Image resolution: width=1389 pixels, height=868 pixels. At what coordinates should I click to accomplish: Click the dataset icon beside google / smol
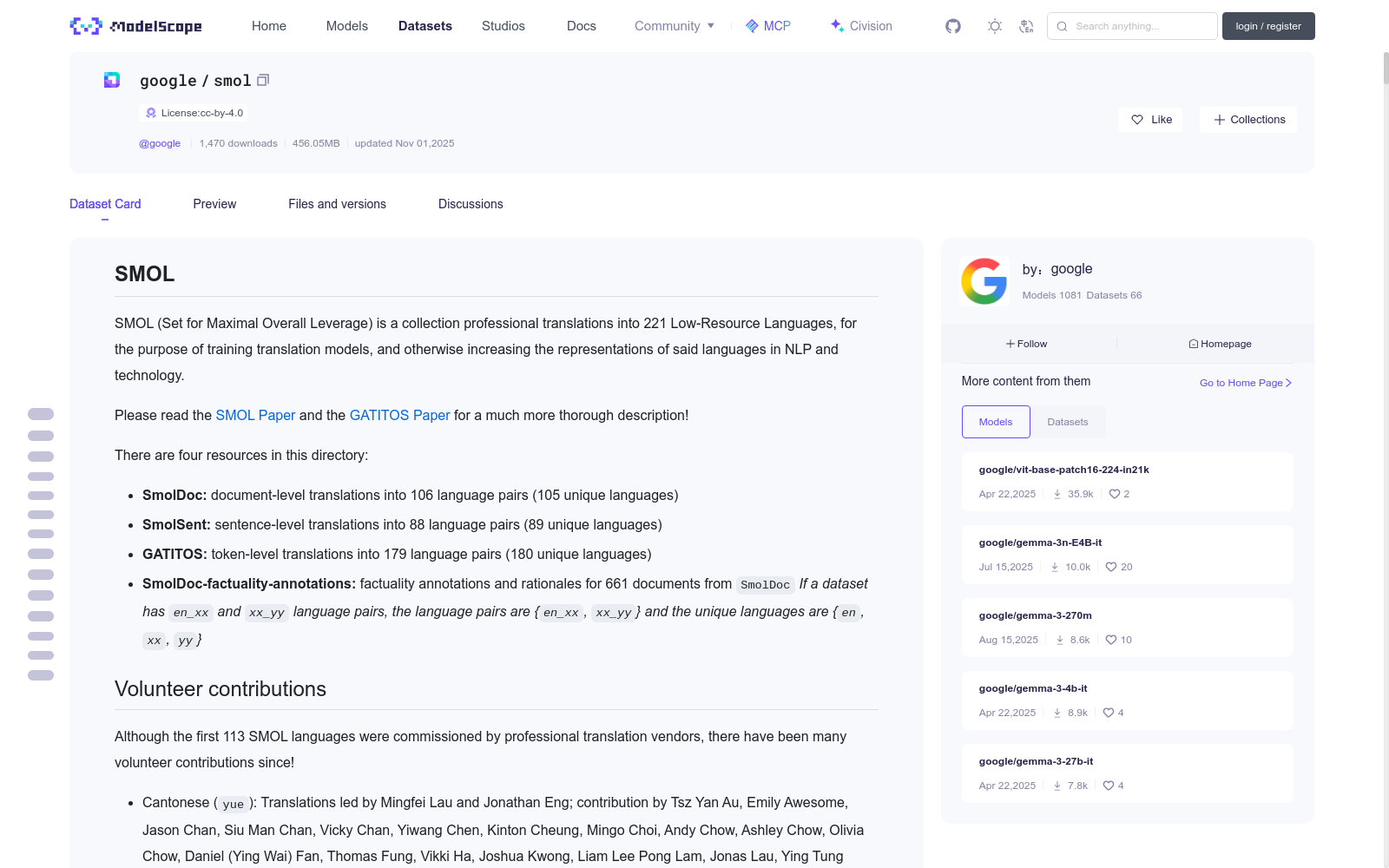click(x=112, y=80)
